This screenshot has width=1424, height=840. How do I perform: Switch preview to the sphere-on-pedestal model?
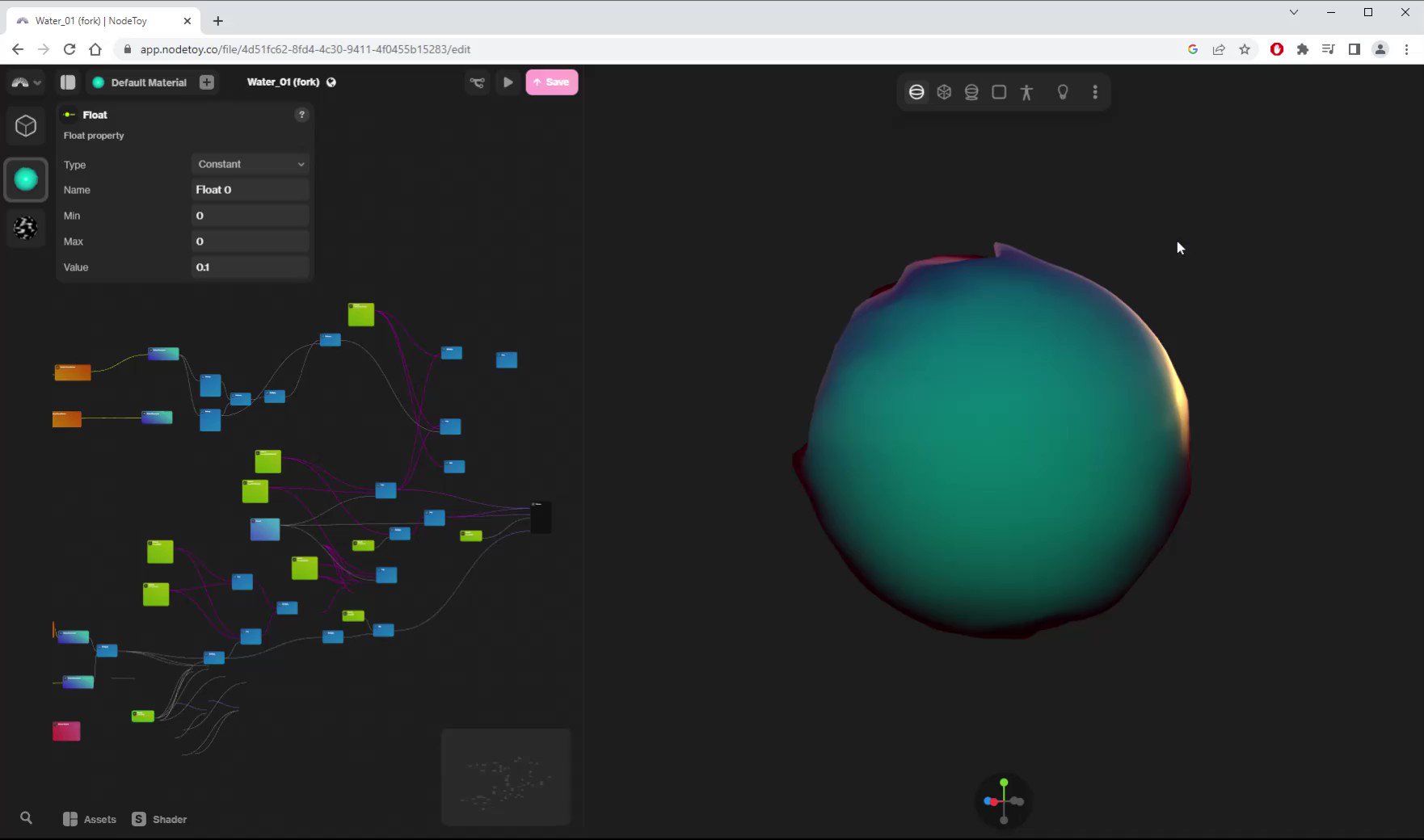coord(971,91)
